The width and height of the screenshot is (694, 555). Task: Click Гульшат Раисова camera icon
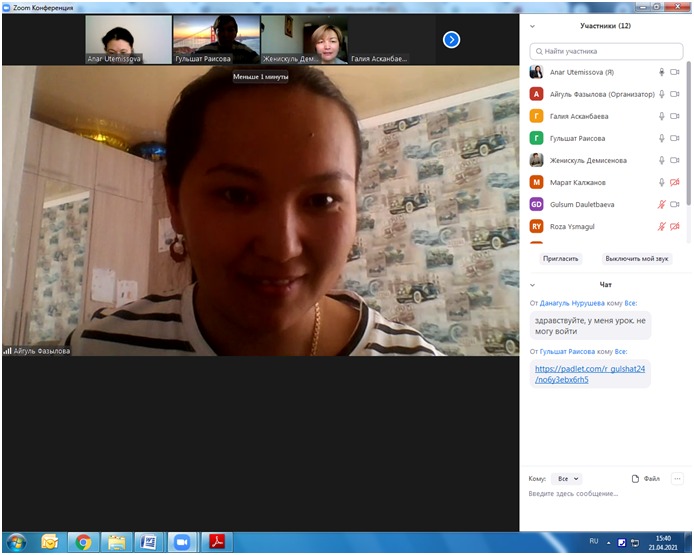(x=674, y=139)
